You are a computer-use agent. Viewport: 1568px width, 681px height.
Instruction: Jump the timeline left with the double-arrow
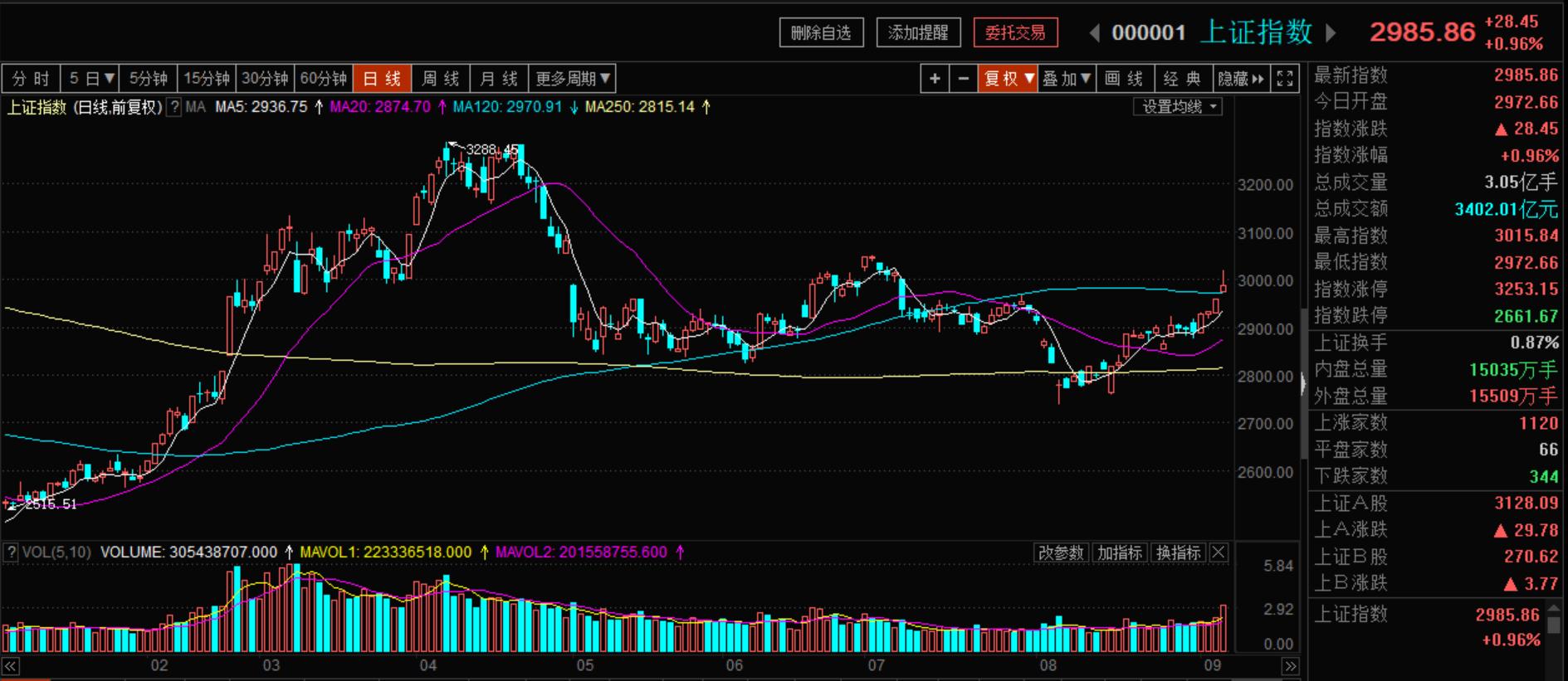pos(10,666)
